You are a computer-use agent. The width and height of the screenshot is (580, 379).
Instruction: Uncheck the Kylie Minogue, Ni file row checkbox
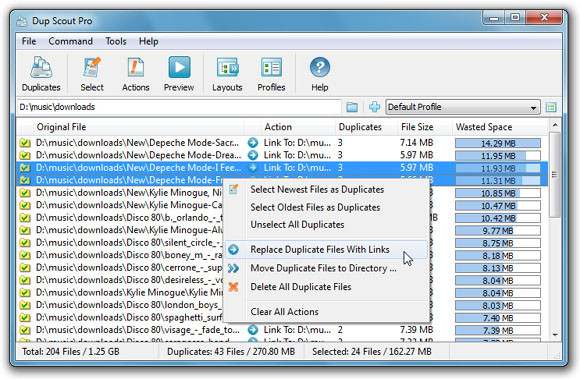[x=25, y=193]
